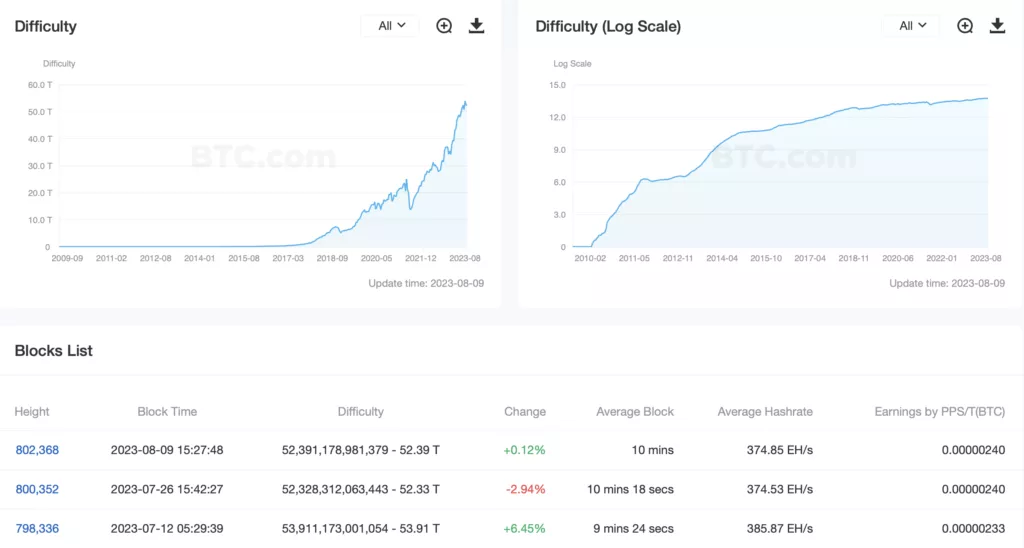Click the Height column header
This screenshot has height=548, width=1024.
point(32,411)
